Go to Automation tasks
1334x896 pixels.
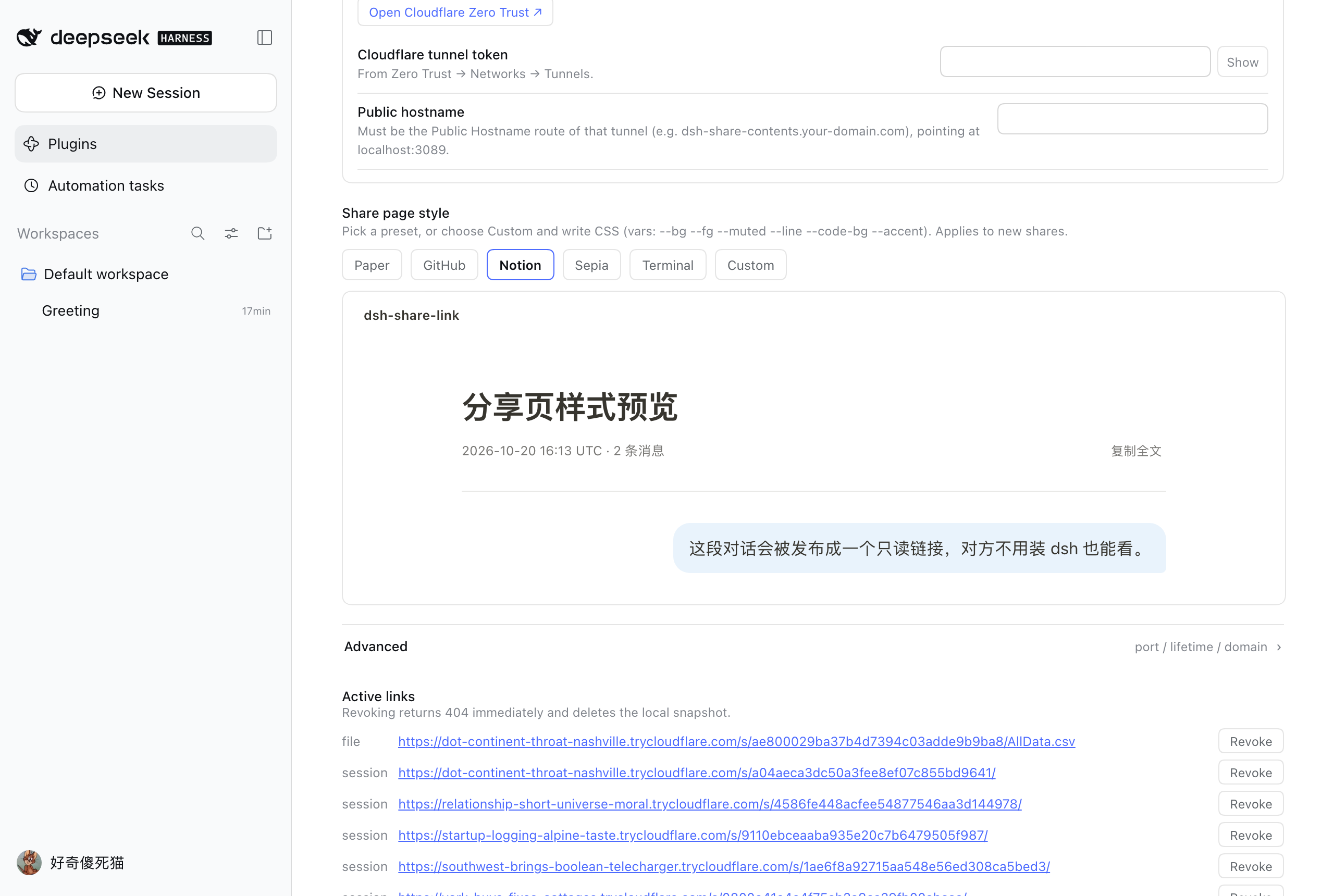click(146, 186)
